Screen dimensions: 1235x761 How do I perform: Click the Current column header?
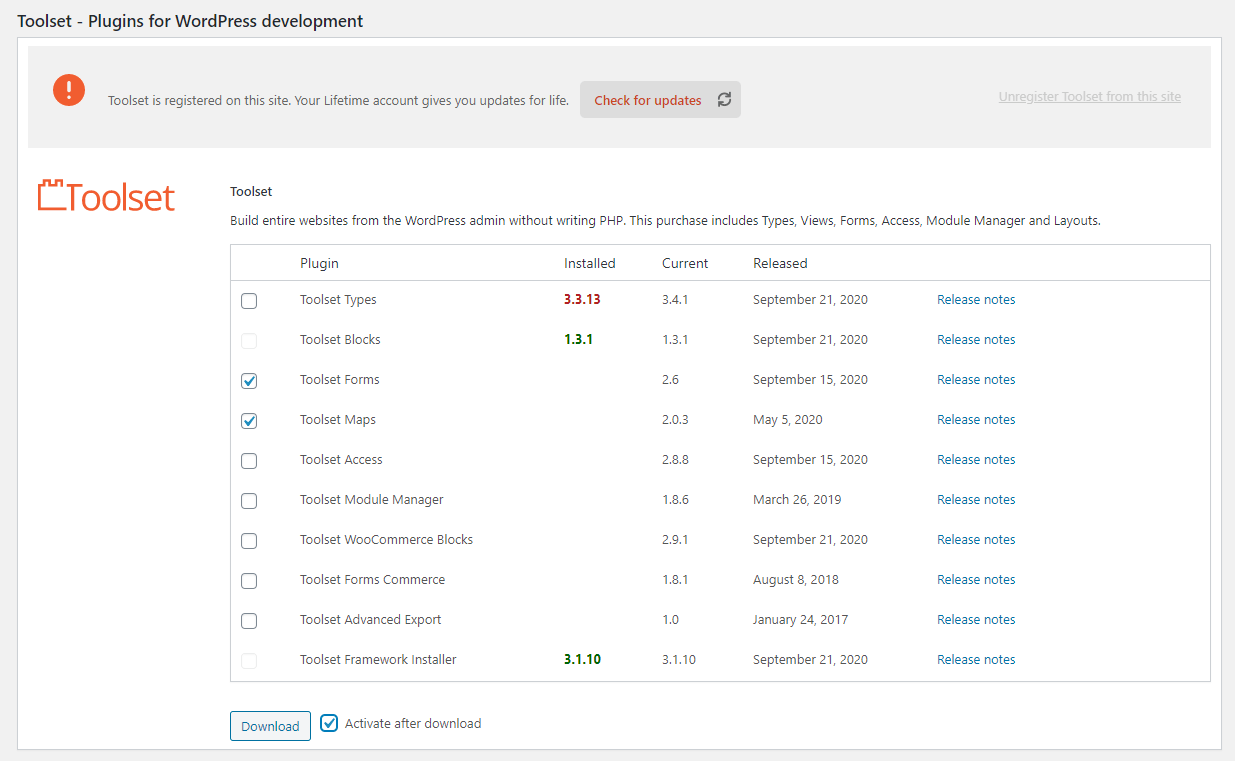[685, 264]
